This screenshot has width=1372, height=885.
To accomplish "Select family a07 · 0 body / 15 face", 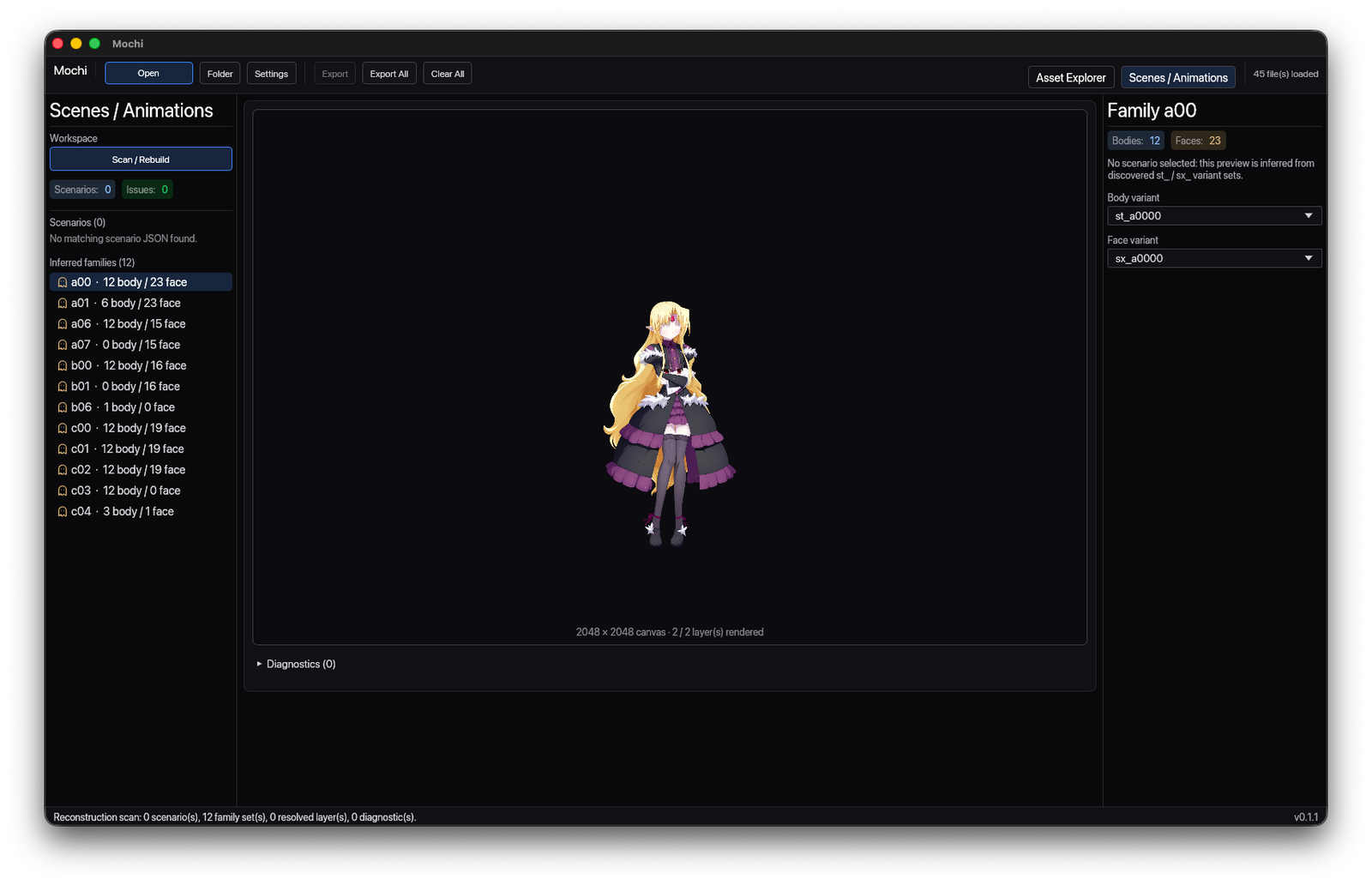I will [141, 345].
